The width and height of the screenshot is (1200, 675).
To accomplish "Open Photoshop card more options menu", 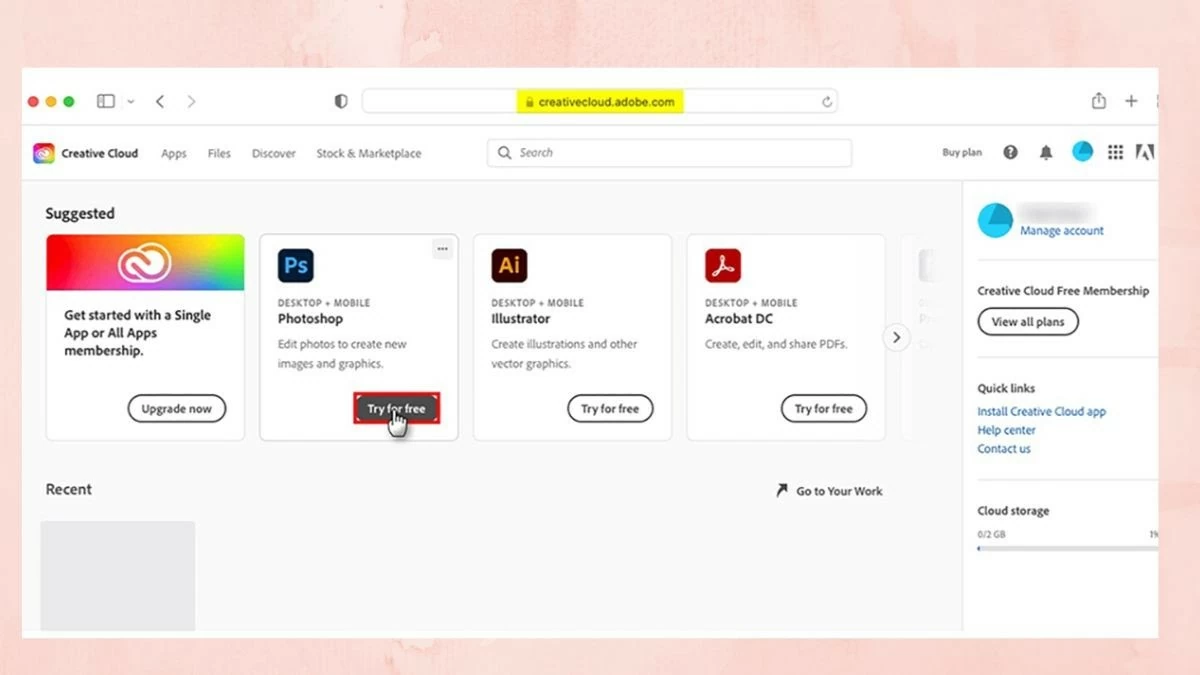I will (442, 249).
